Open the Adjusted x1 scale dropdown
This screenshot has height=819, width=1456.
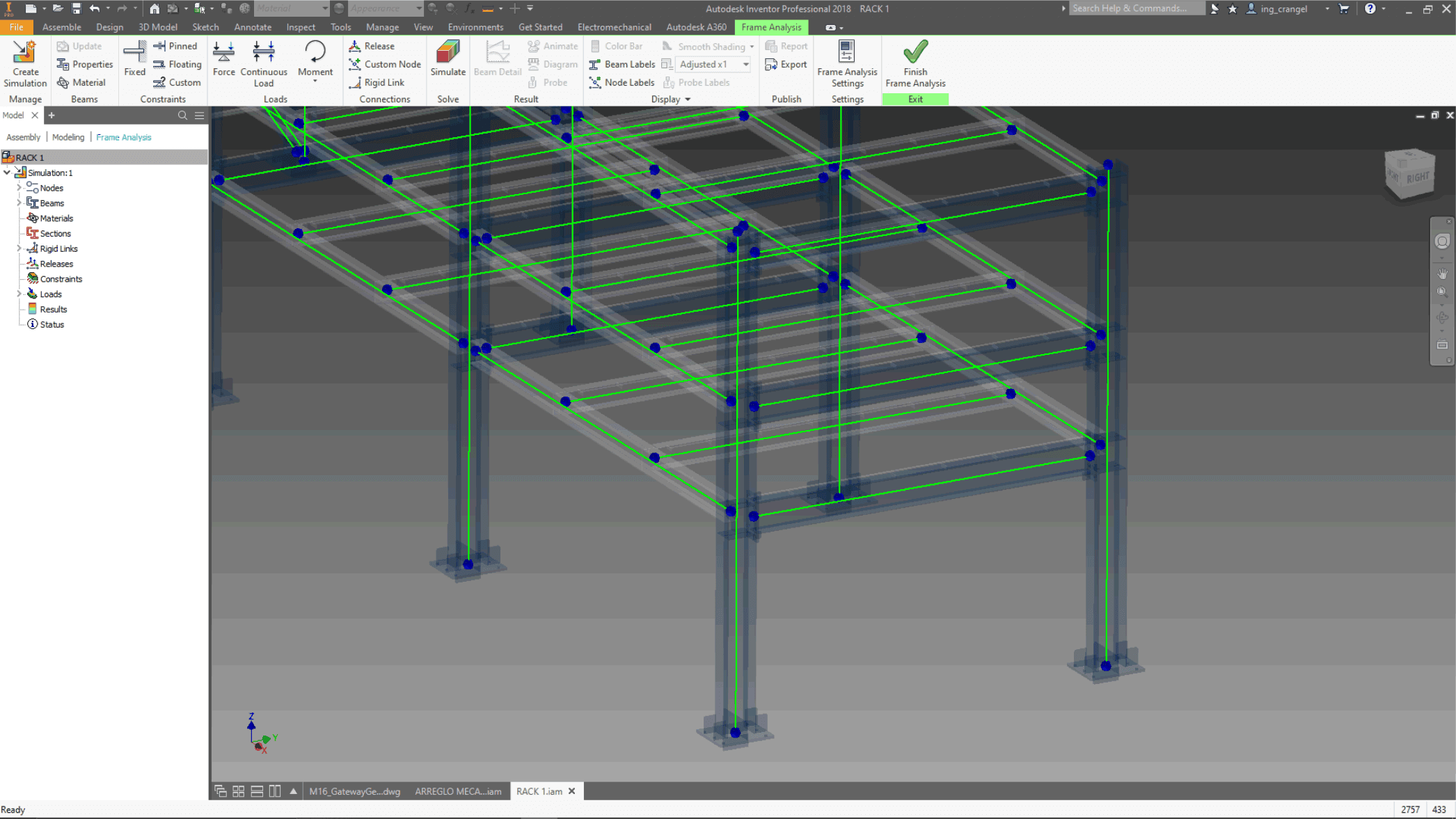point(745,64)
